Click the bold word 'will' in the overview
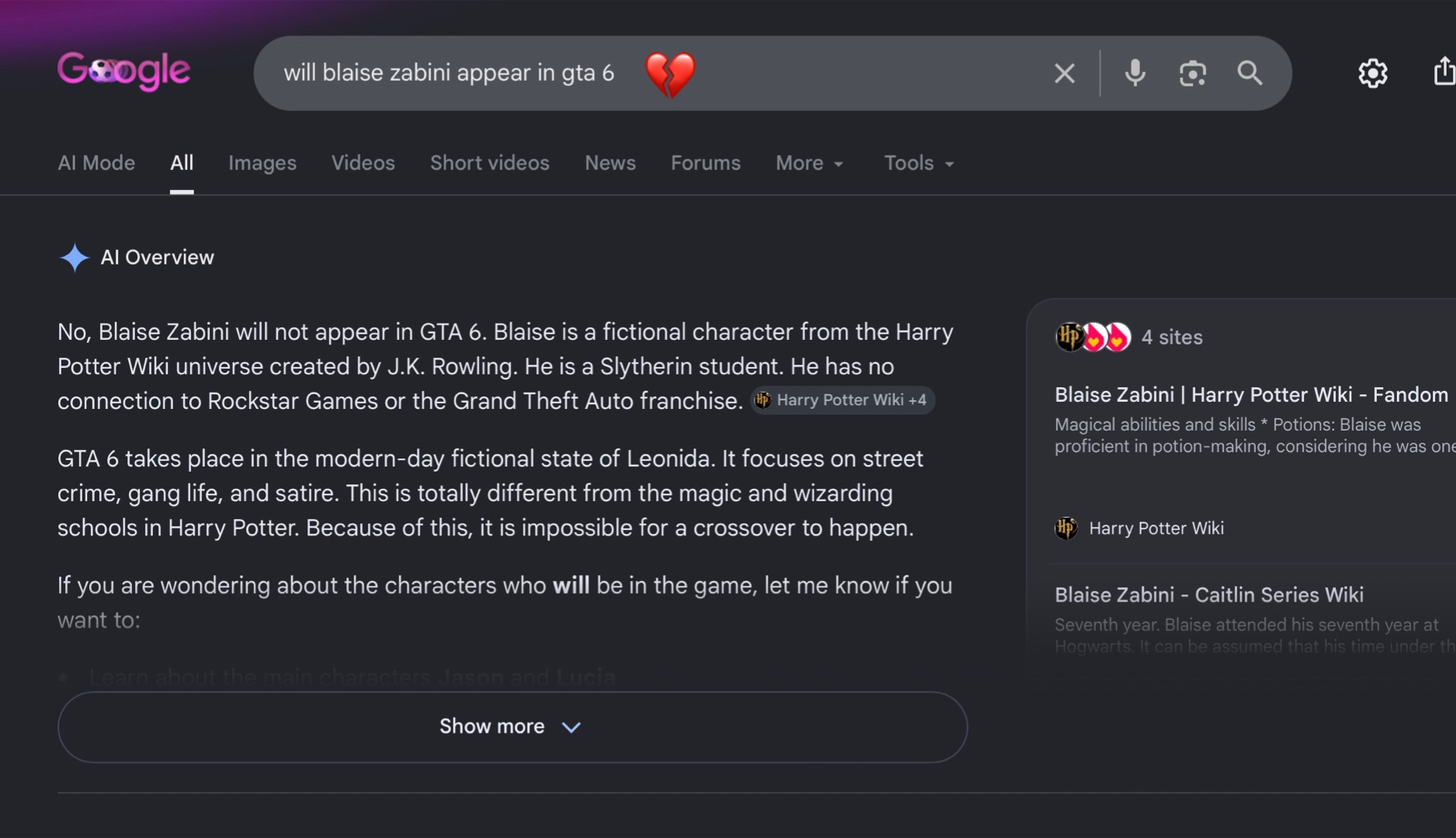1456x838 pixels. (570, 585)
